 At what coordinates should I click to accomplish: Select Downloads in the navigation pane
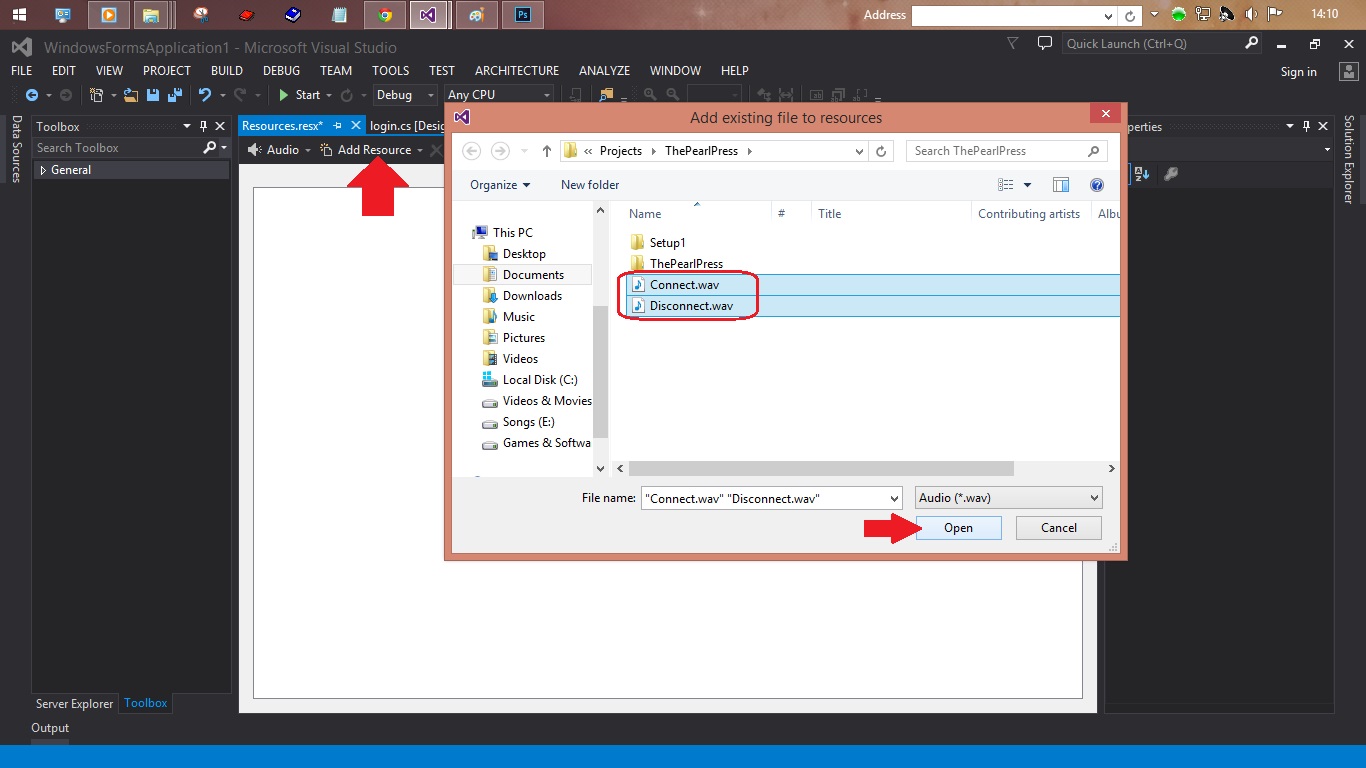click(532, 296)
